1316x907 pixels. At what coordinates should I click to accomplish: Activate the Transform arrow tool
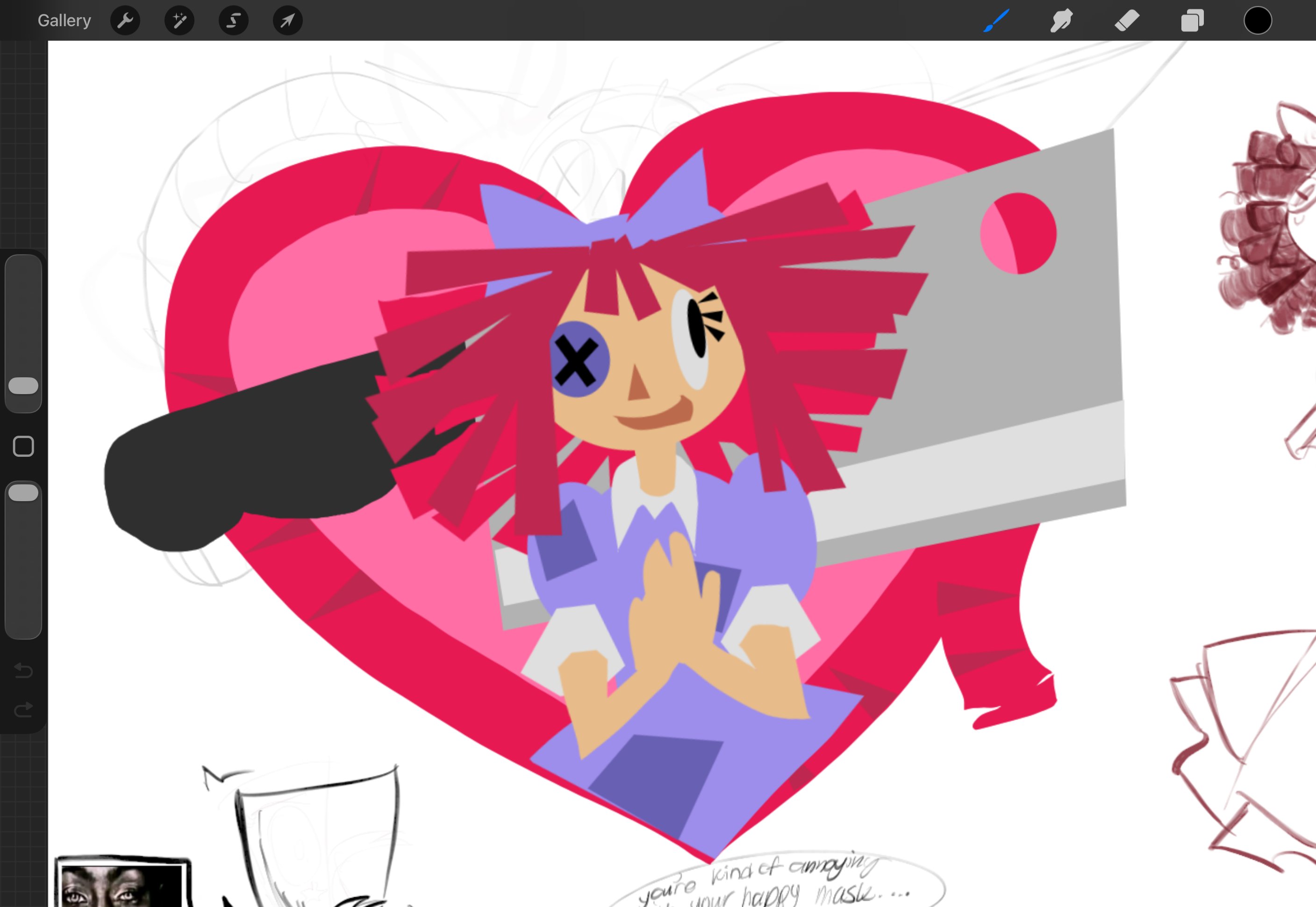[x=287, y=21]
